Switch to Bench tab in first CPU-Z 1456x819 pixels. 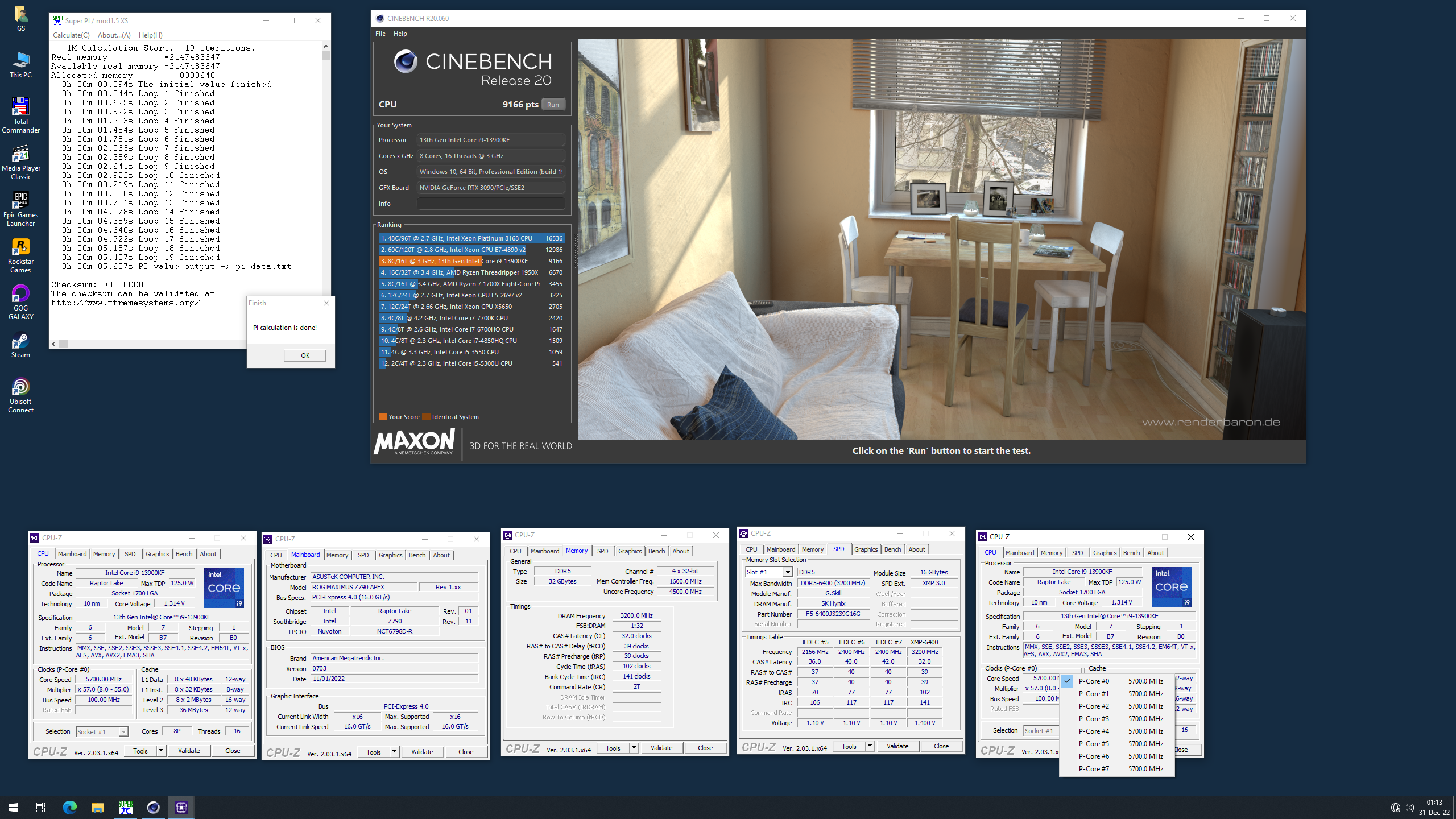coord(184,553)
